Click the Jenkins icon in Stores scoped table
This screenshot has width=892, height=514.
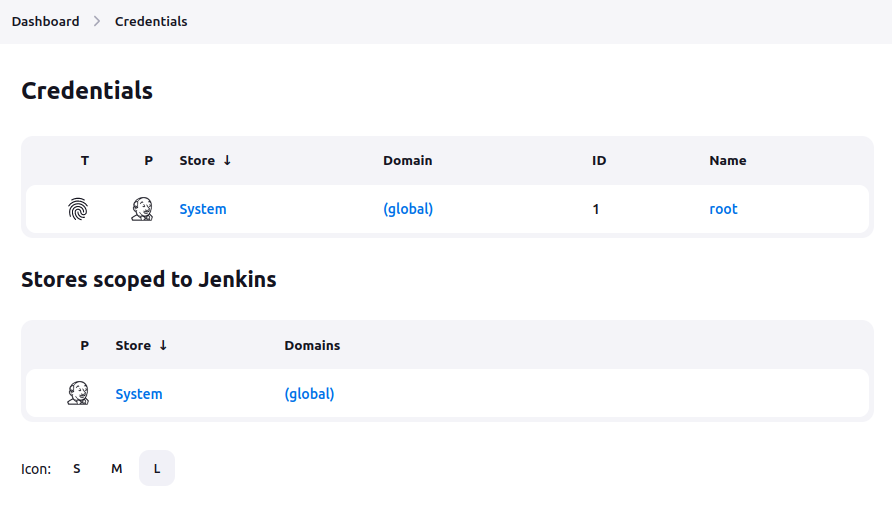point(78,393)
